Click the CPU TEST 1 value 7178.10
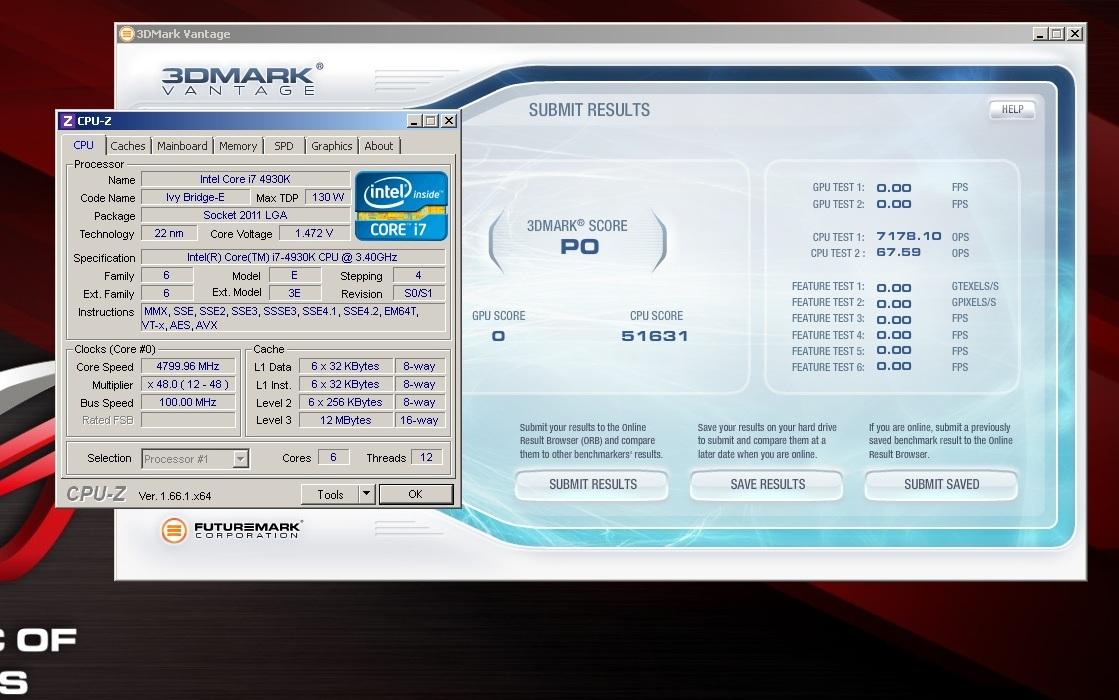Viewport: 1119px width, 700px height. pos(908,236)
